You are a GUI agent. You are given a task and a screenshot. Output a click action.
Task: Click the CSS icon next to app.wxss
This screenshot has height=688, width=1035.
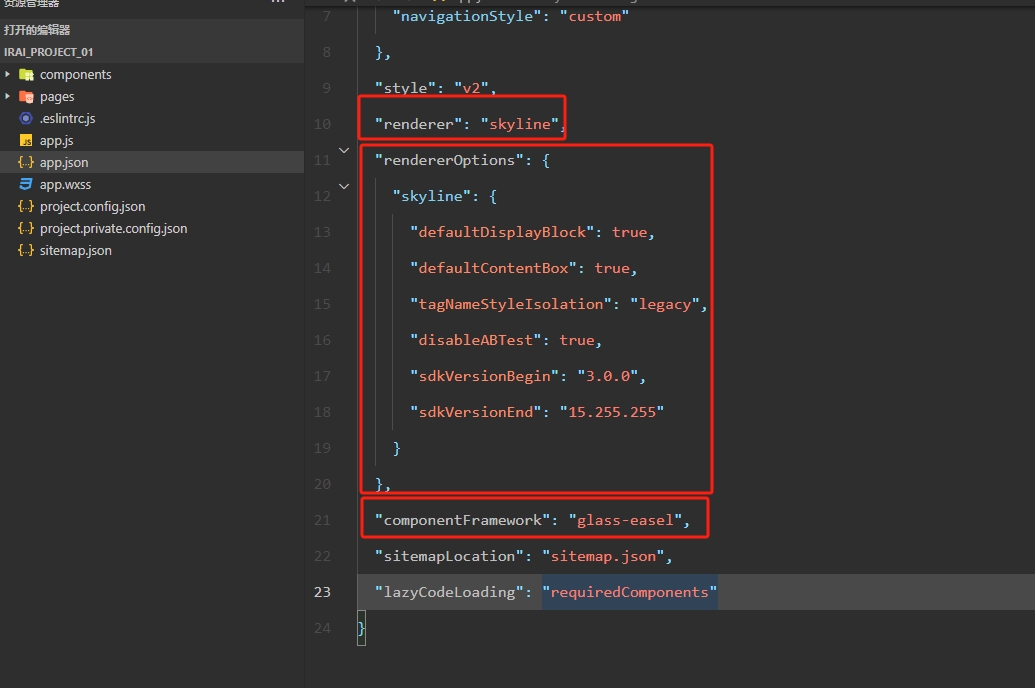click(26, 185)
